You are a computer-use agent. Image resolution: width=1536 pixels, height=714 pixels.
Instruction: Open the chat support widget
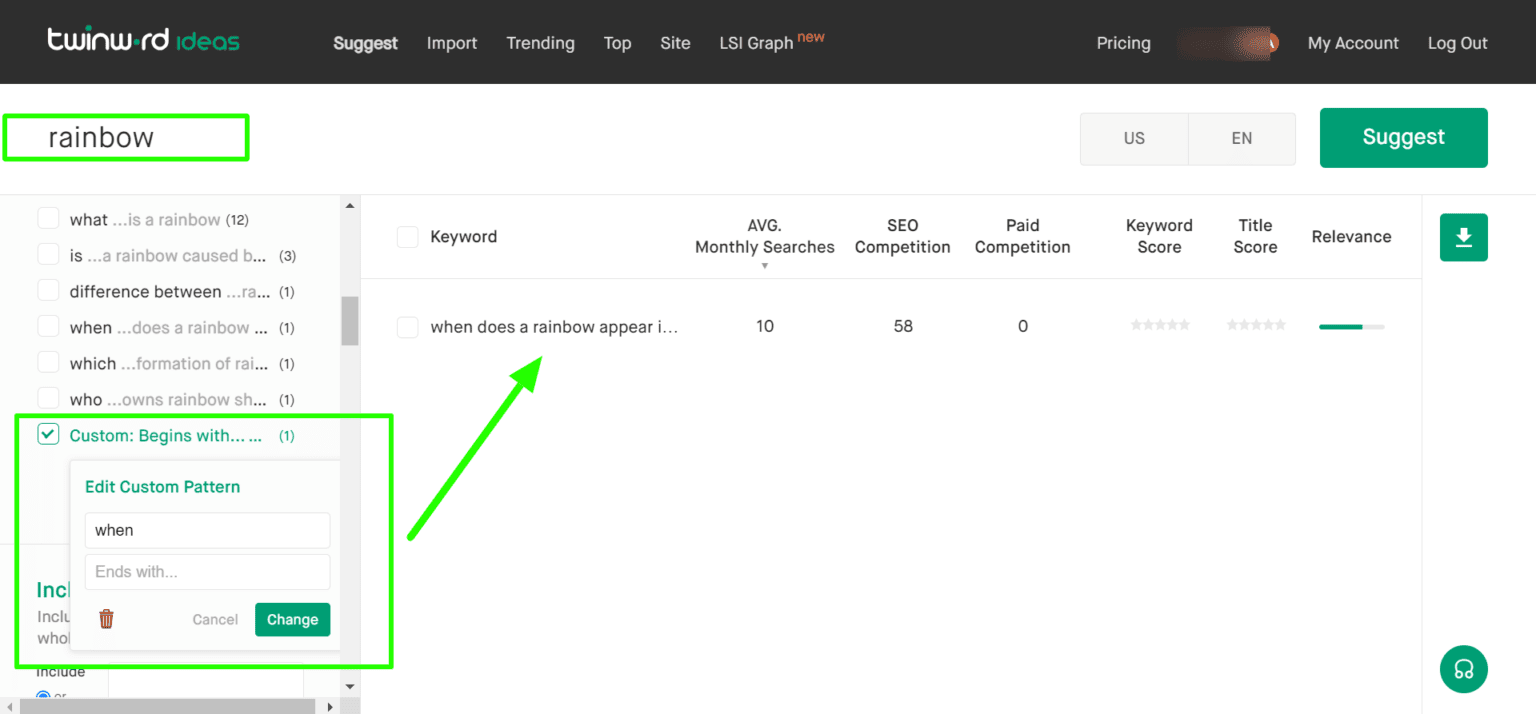pos(1463,669)
